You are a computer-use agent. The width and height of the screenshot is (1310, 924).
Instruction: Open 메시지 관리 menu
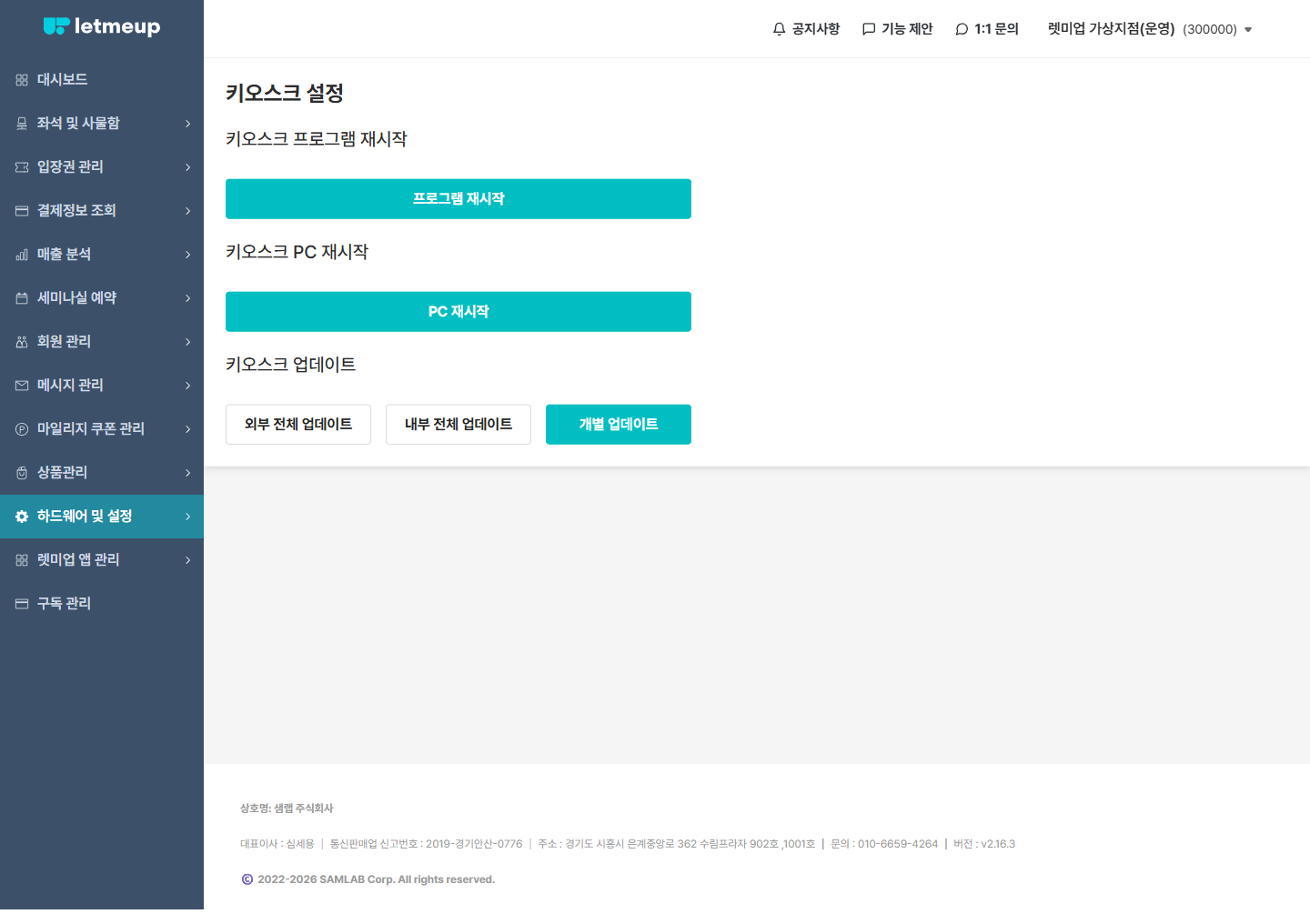coord(102,386)
